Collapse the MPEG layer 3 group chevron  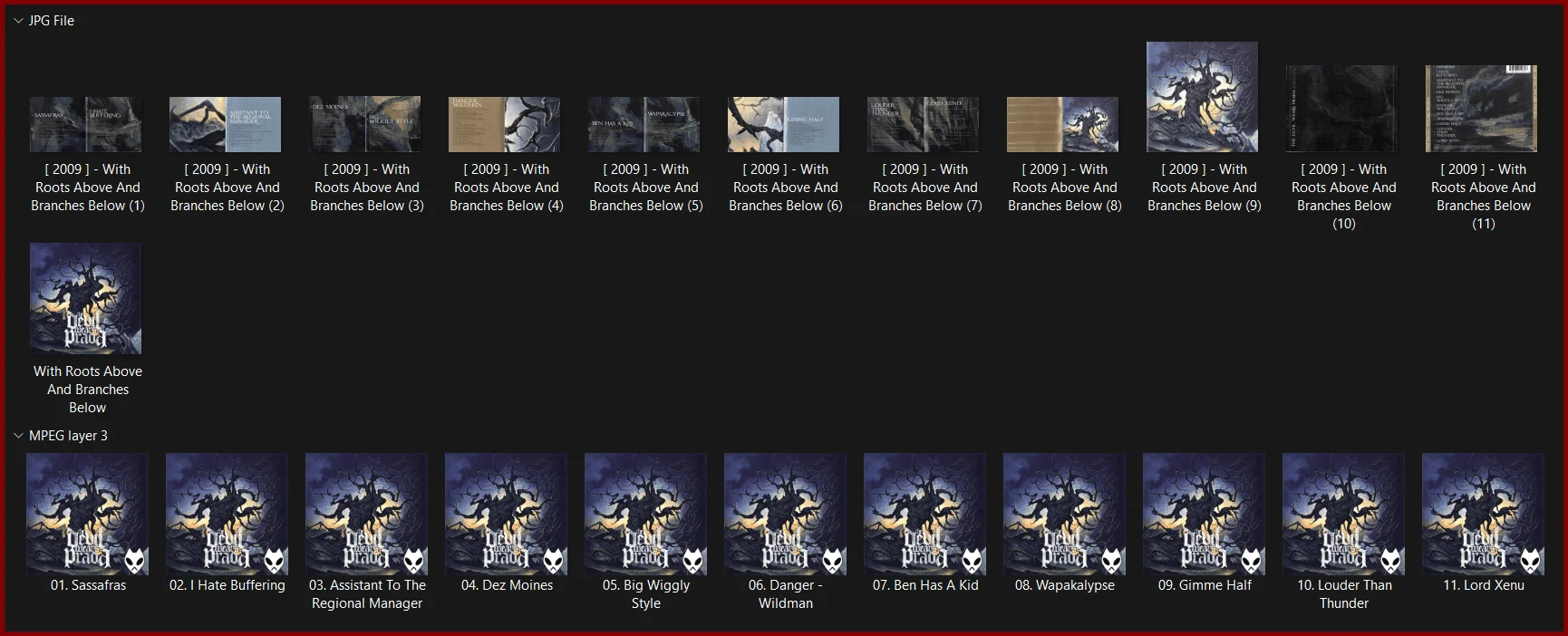pos(18,436)
